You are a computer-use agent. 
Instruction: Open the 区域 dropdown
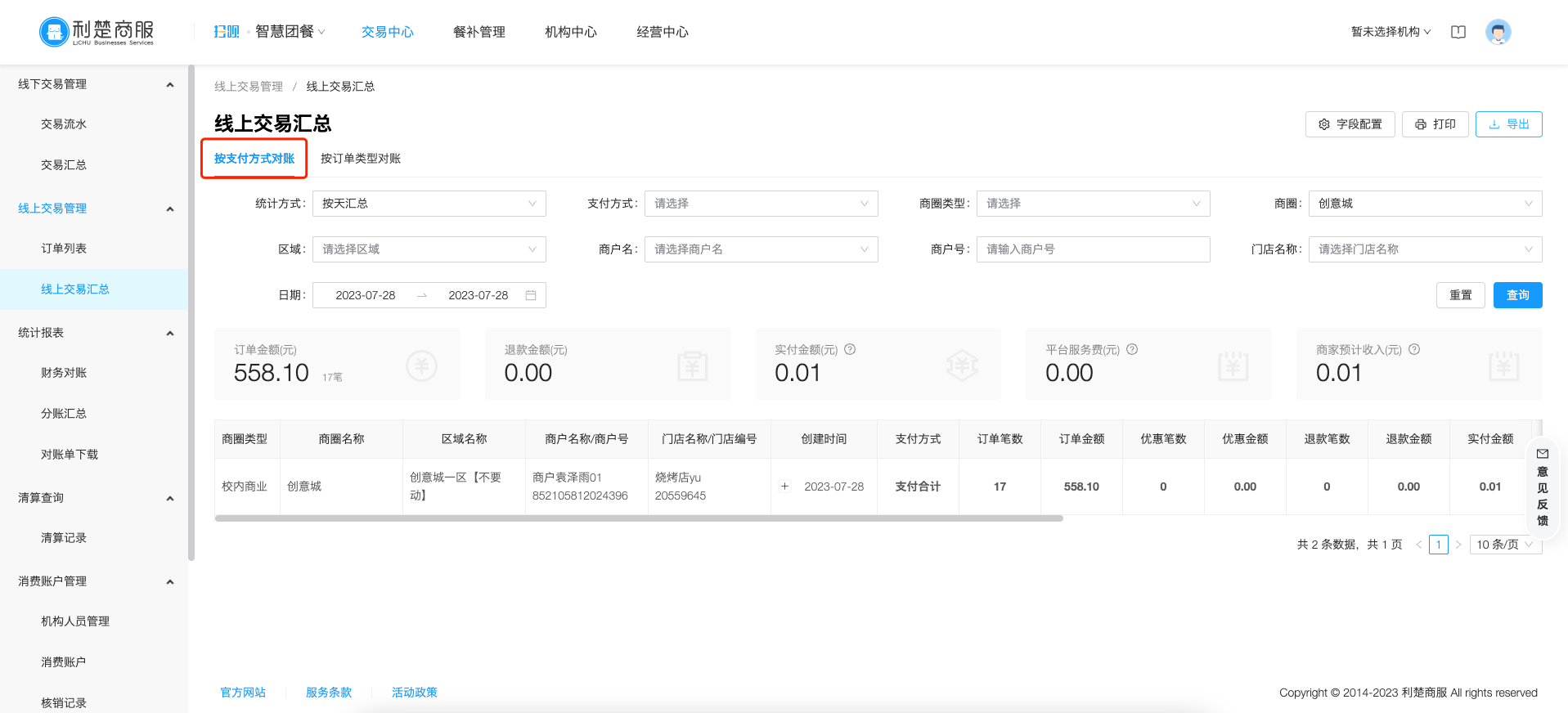click(x=429, y=249)
